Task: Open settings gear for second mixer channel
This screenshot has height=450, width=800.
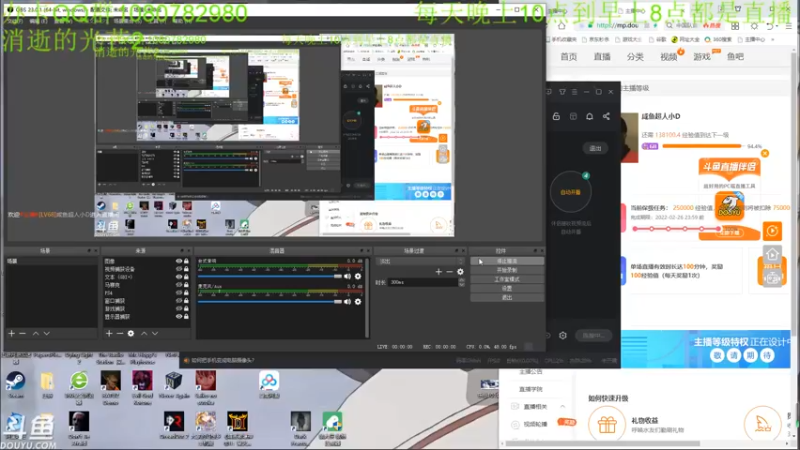Action: 358,302
